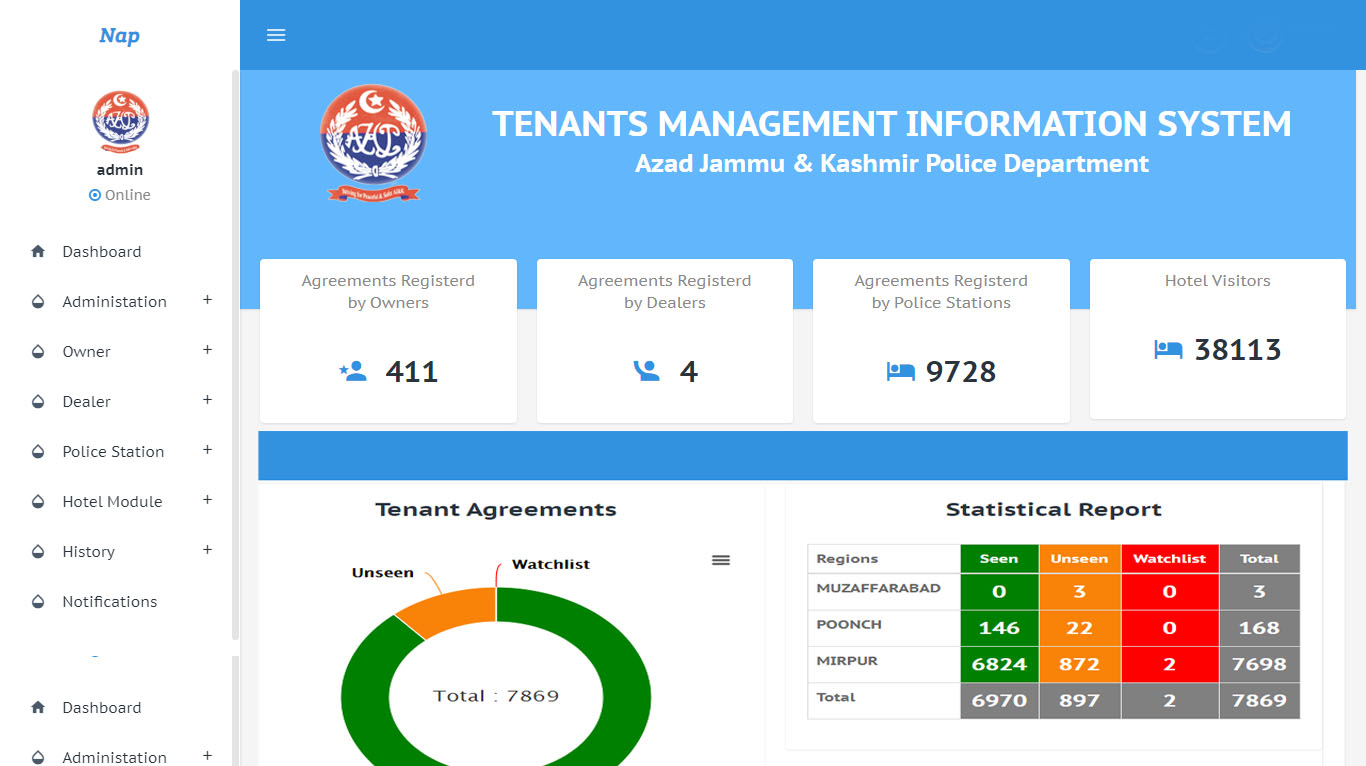1366x766 pixels.
Task: Click the hamburger menu icon in top bar
Action: click(276, 35)
